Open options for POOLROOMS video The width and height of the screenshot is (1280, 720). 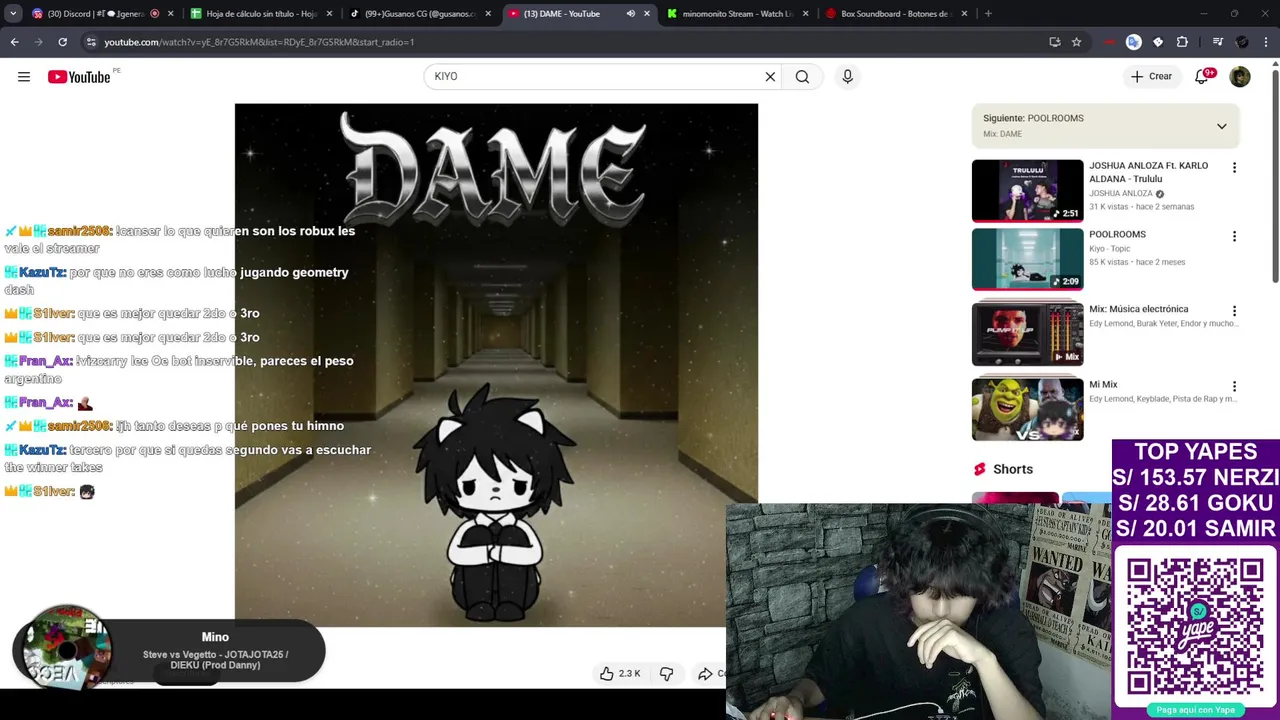click(1234, 237)
